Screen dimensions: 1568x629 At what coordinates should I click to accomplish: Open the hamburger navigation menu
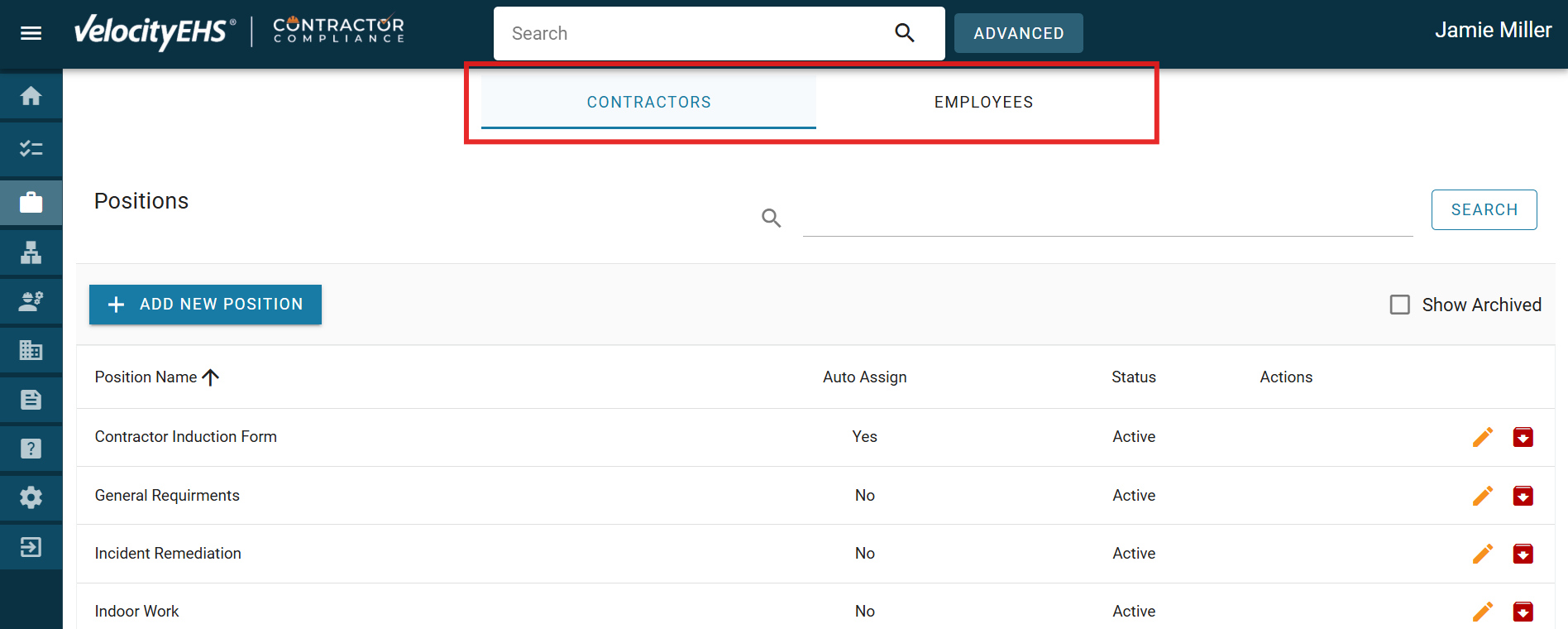pyautogui.click(x=31, y=33)
